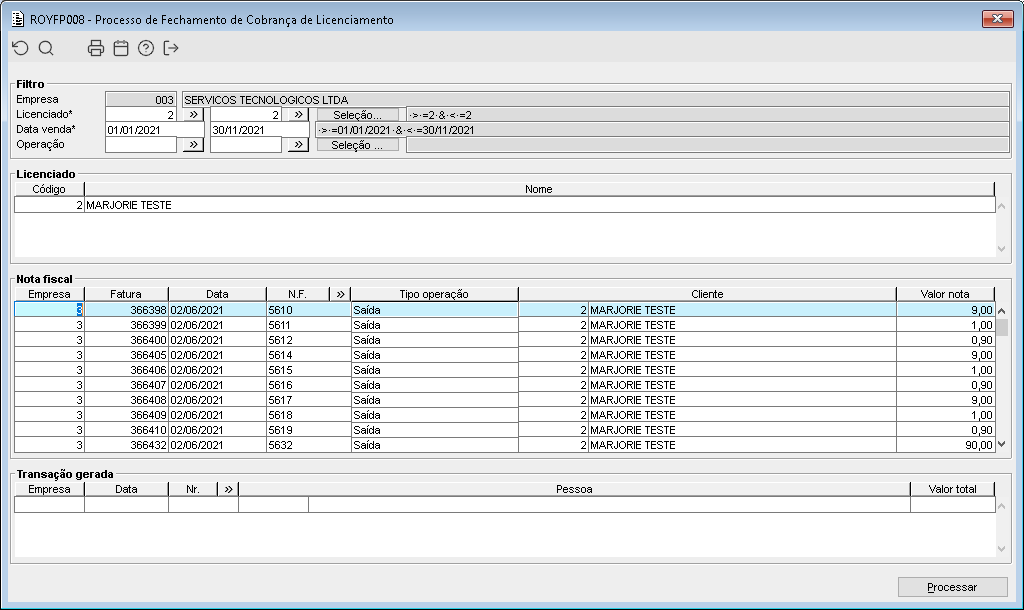
Task: Click the printer icon in toolbar
Action: pos(96,48)
